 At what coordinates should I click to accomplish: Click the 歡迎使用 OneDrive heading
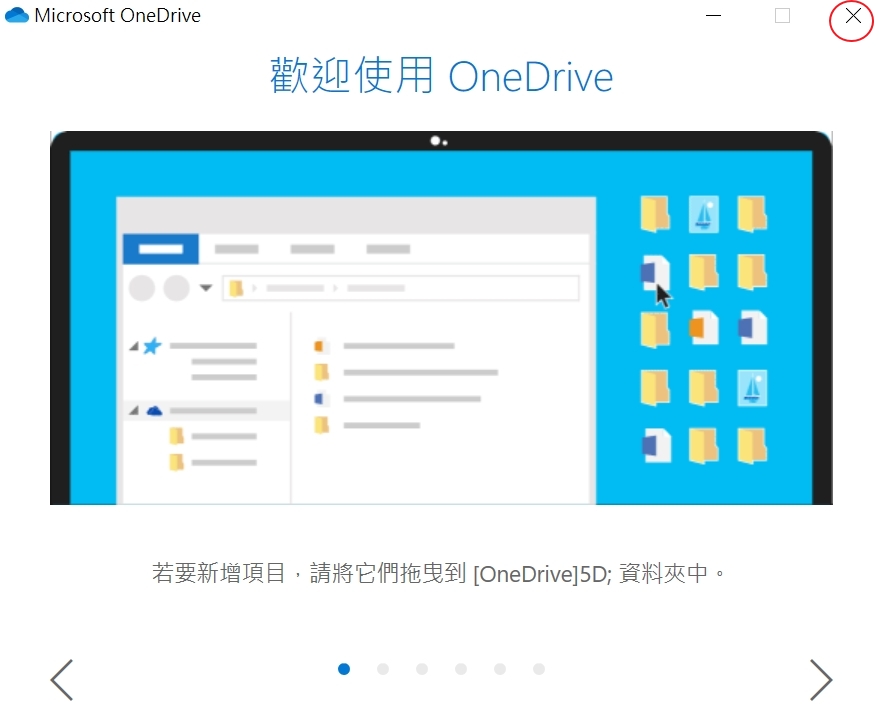[441, 76]
